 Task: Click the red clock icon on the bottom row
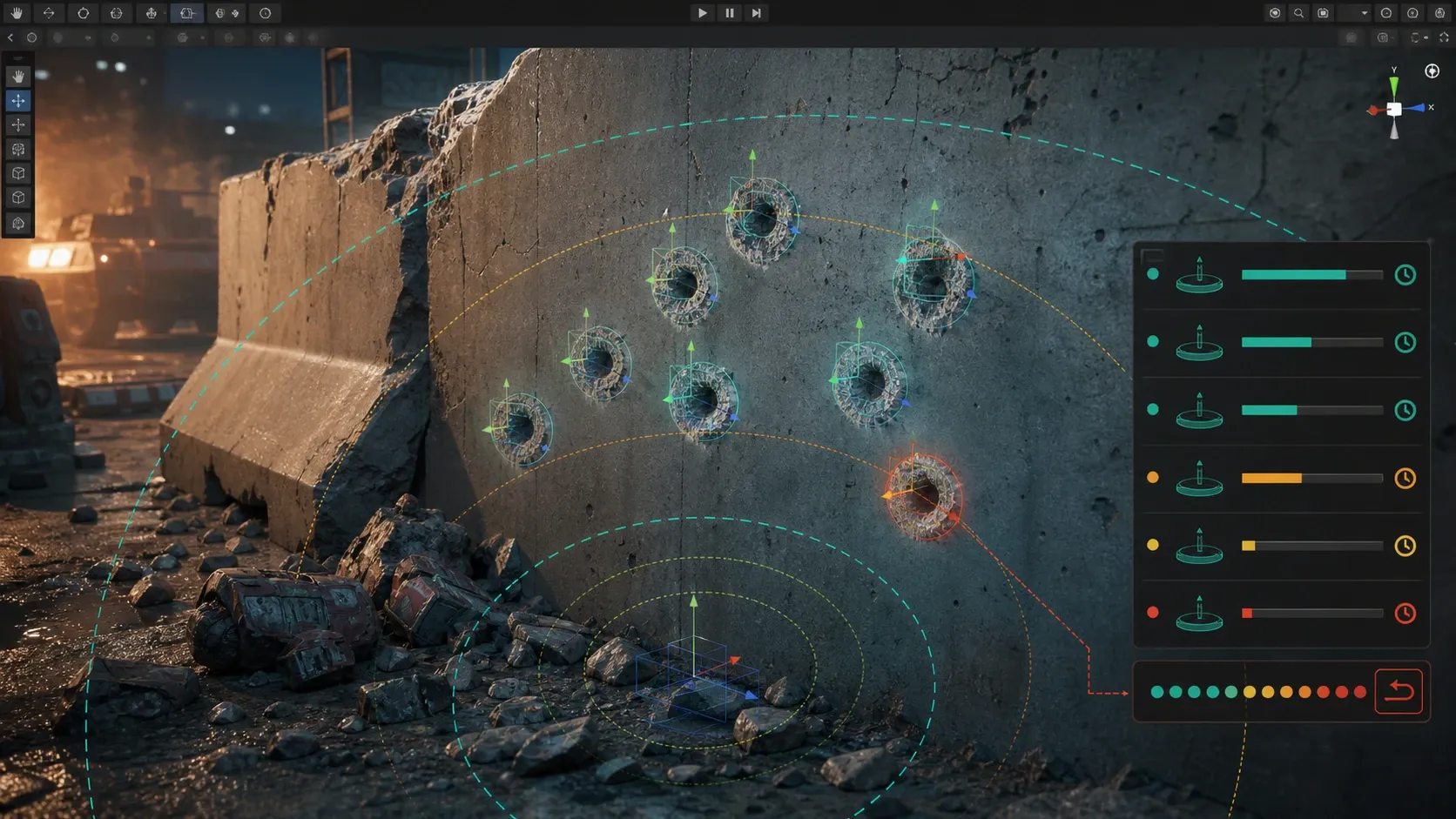coord(1405,614)
